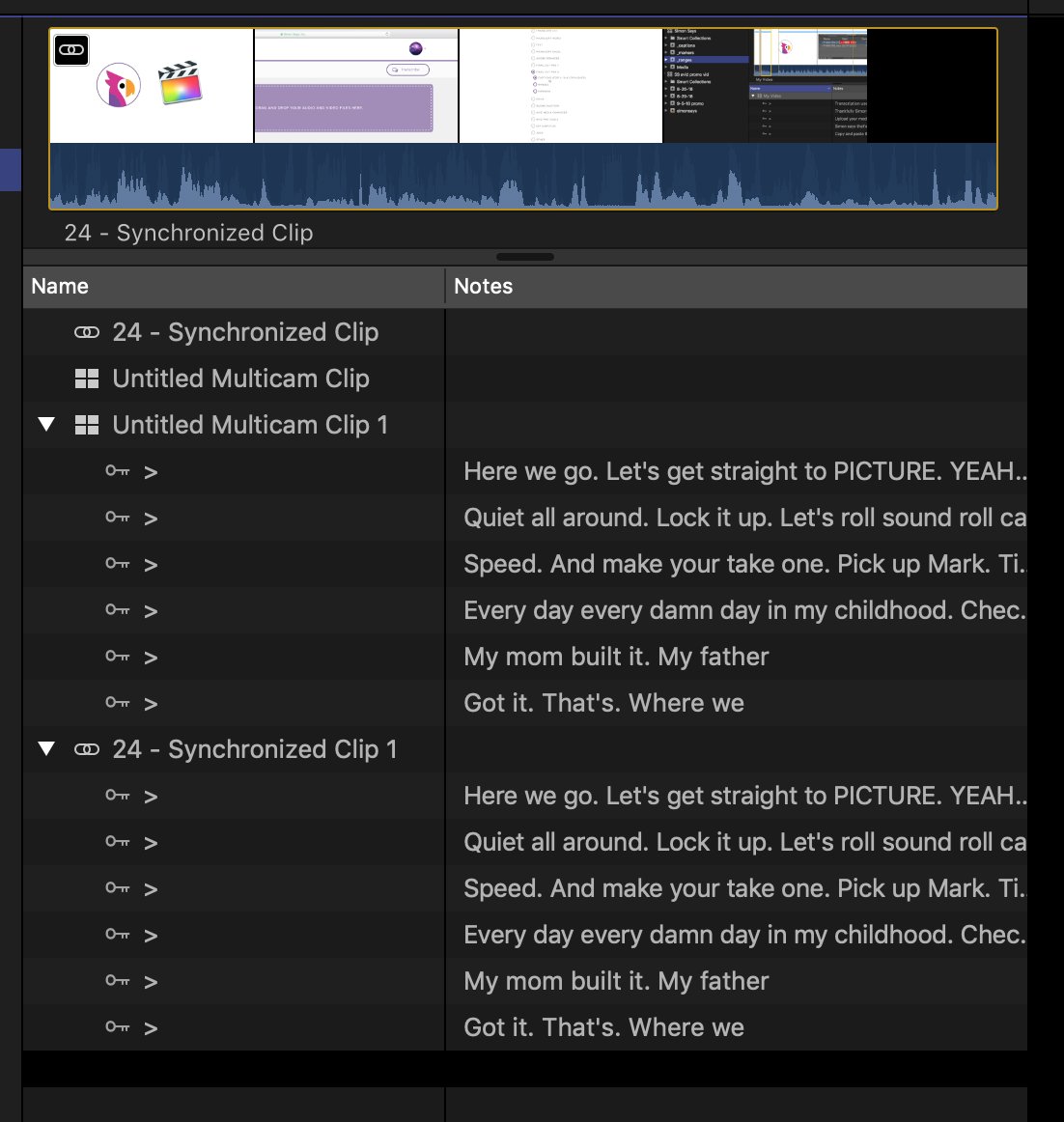Collapse the "Untitled Multicam Clip 1" disclosure triangle
This screenshot has height=1122, width=1064.
pyautogui.click(x=46, y=424)
